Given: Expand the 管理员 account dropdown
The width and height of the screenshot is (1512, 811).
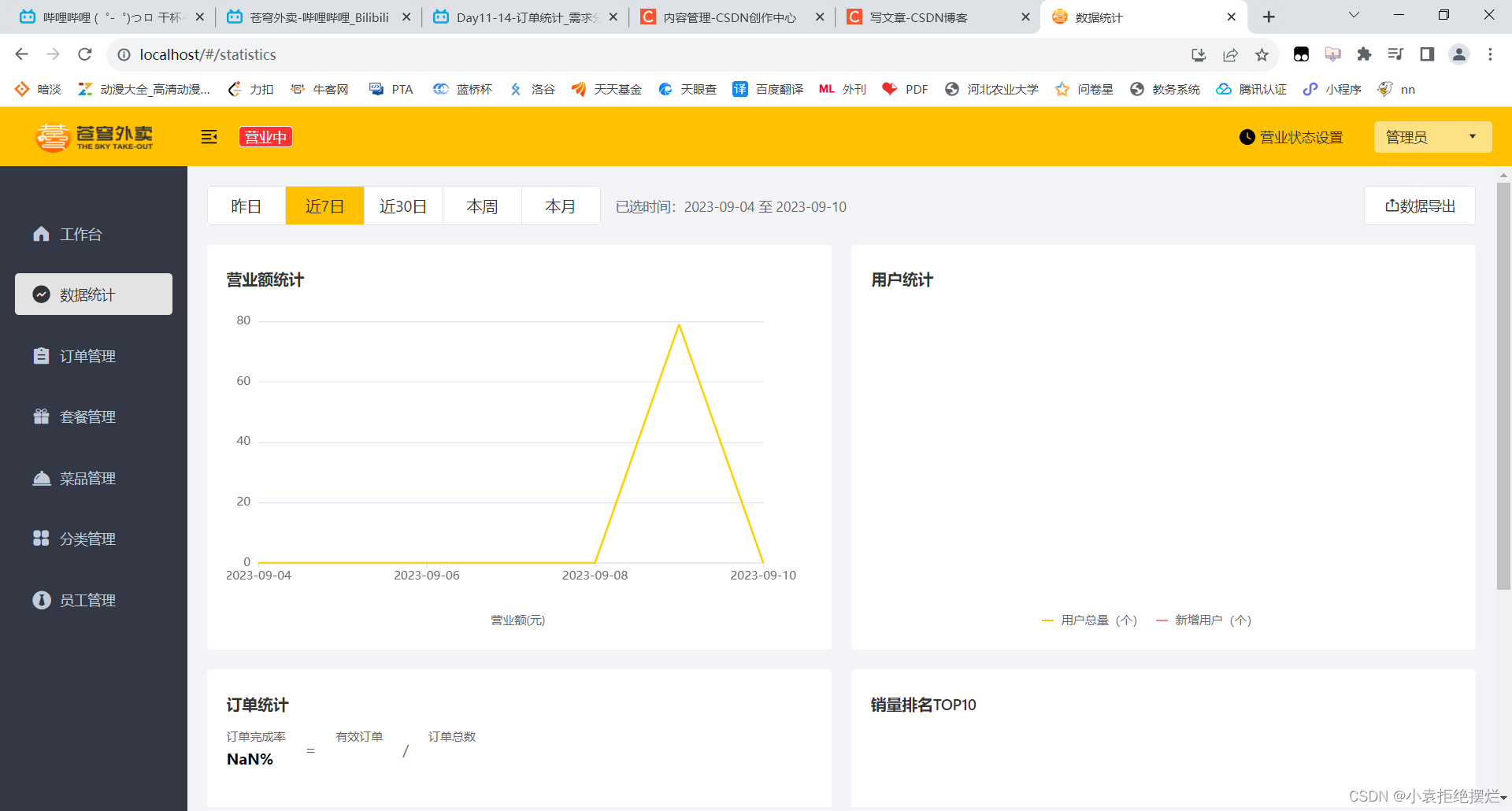Looking at the screenshot, I should (x=1432, y=136).
